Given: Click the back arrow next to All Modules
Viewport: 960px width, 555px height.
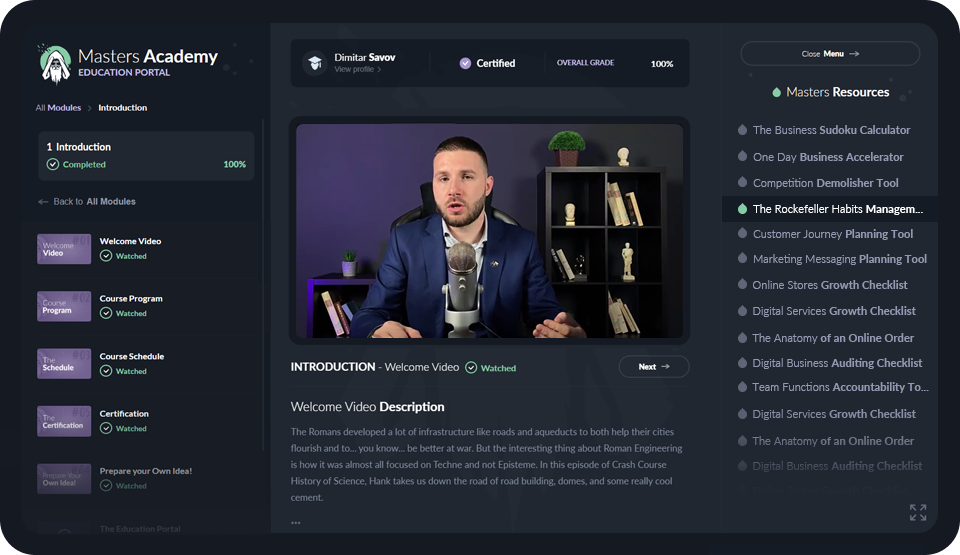Looking at the screenshot, I should click(43, 202).
